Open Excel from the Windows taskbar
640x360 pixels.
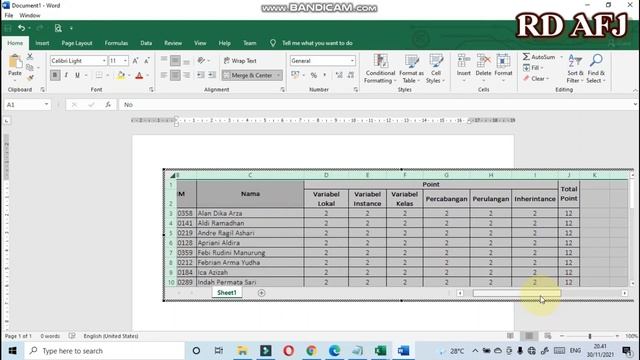(x=380, y=351)
